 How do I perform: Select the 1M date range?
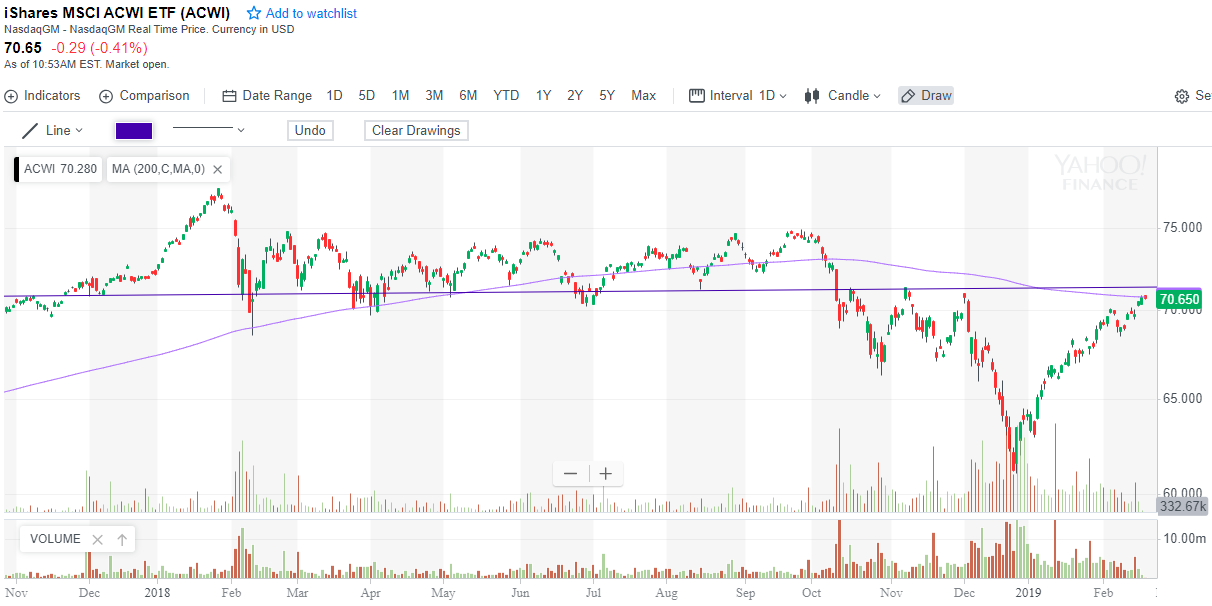click(x=400, y=96)
